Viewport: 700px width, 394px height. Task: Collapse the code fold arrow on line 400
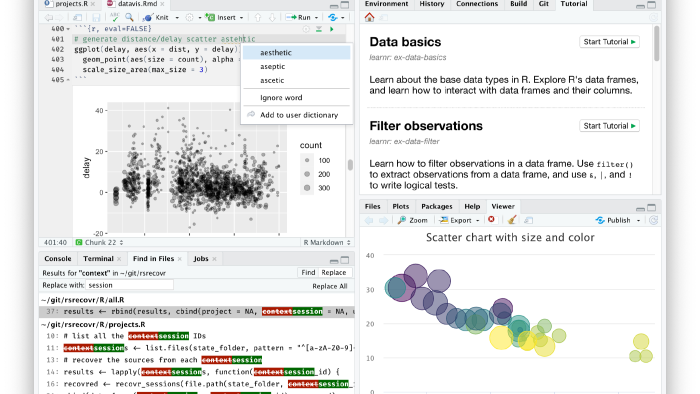tap(68, 29)
